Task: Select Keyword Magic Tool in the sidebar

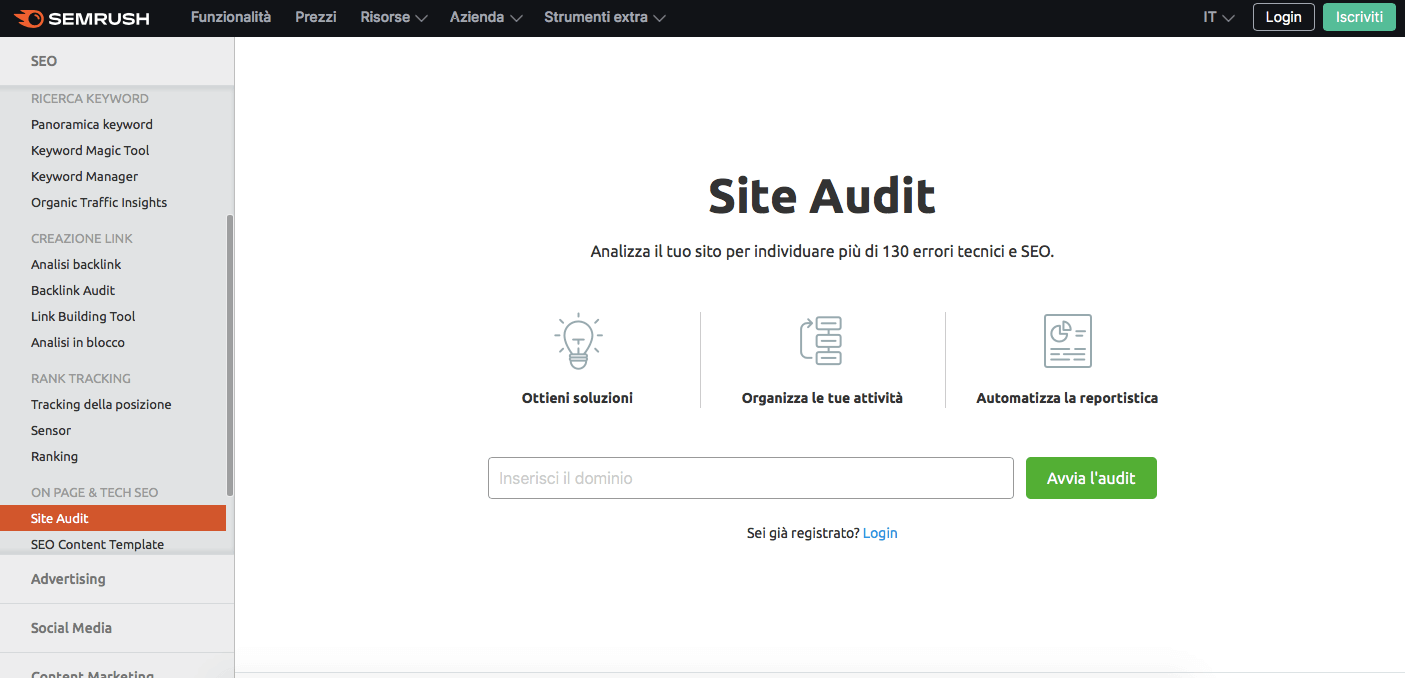Action: (90, 150)
